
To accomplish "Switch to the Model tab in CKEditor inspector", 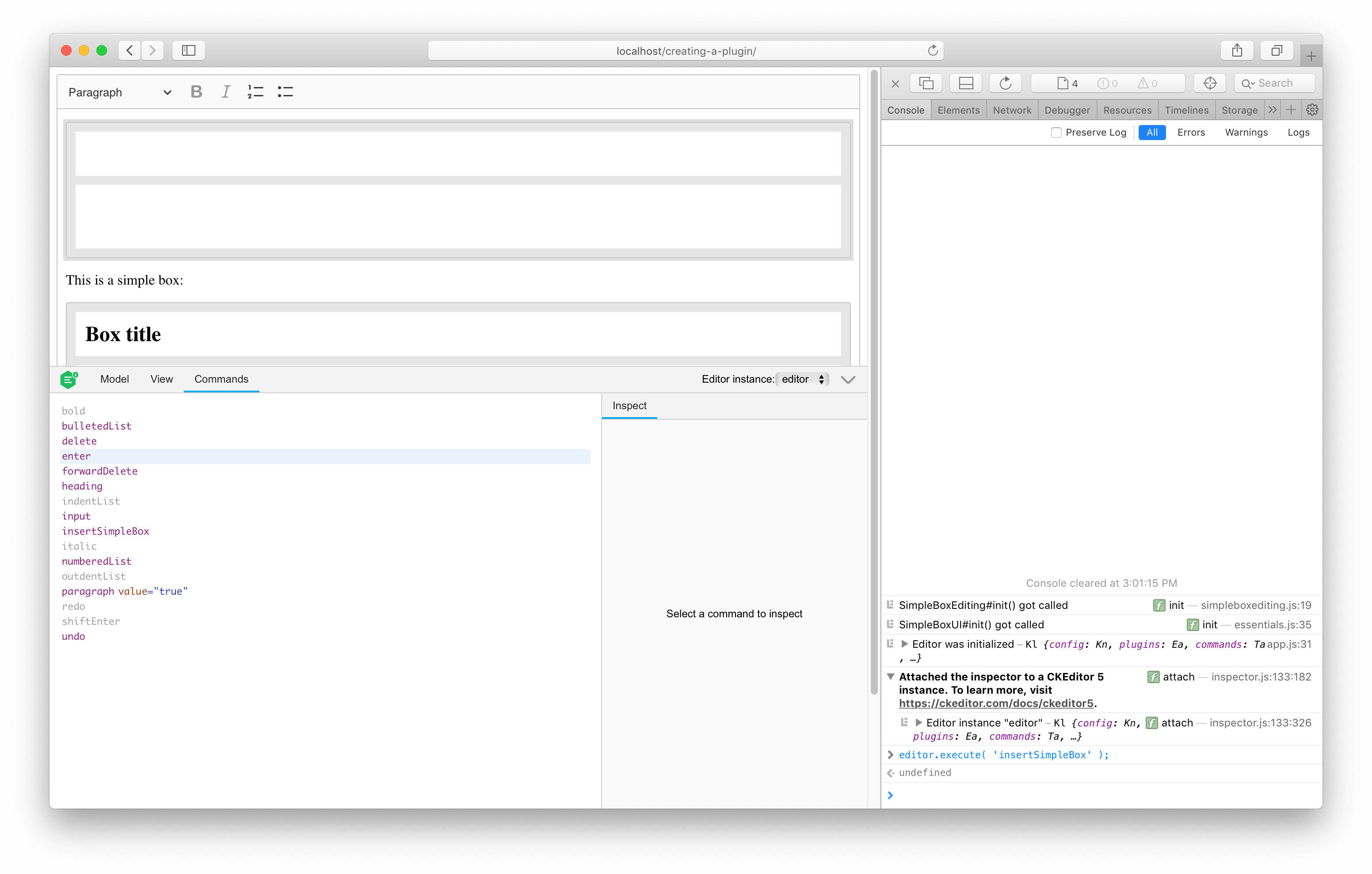I will (x=114, y=379).
